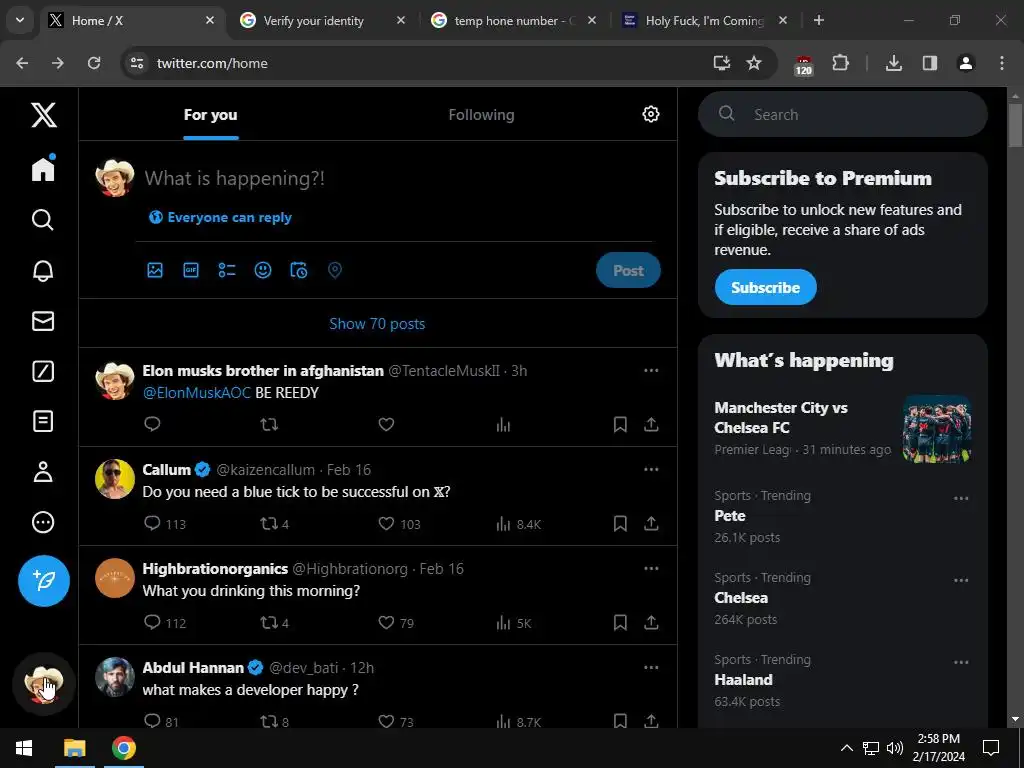This screenshot has width=1024, height=768.
Task: Share Callum's post via upload icon
Action: 651,524
